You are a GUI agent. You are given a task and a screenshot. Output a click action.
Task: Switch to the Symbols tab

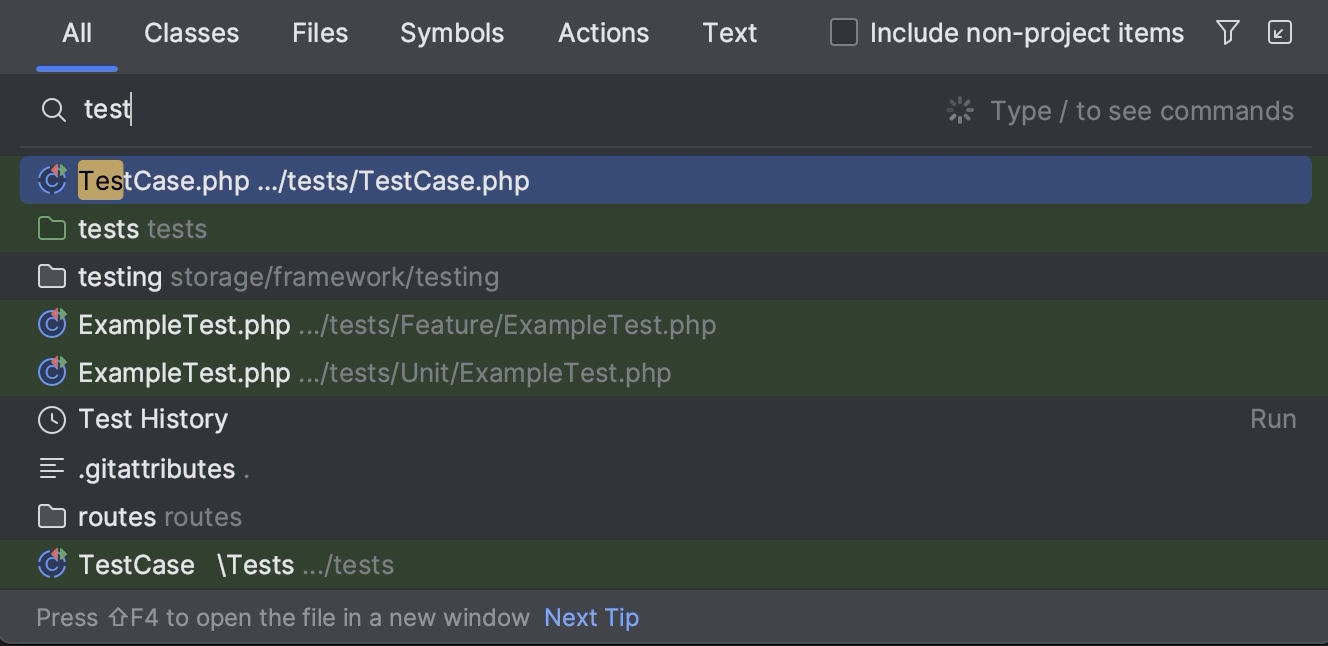click(x=451, y=32)
